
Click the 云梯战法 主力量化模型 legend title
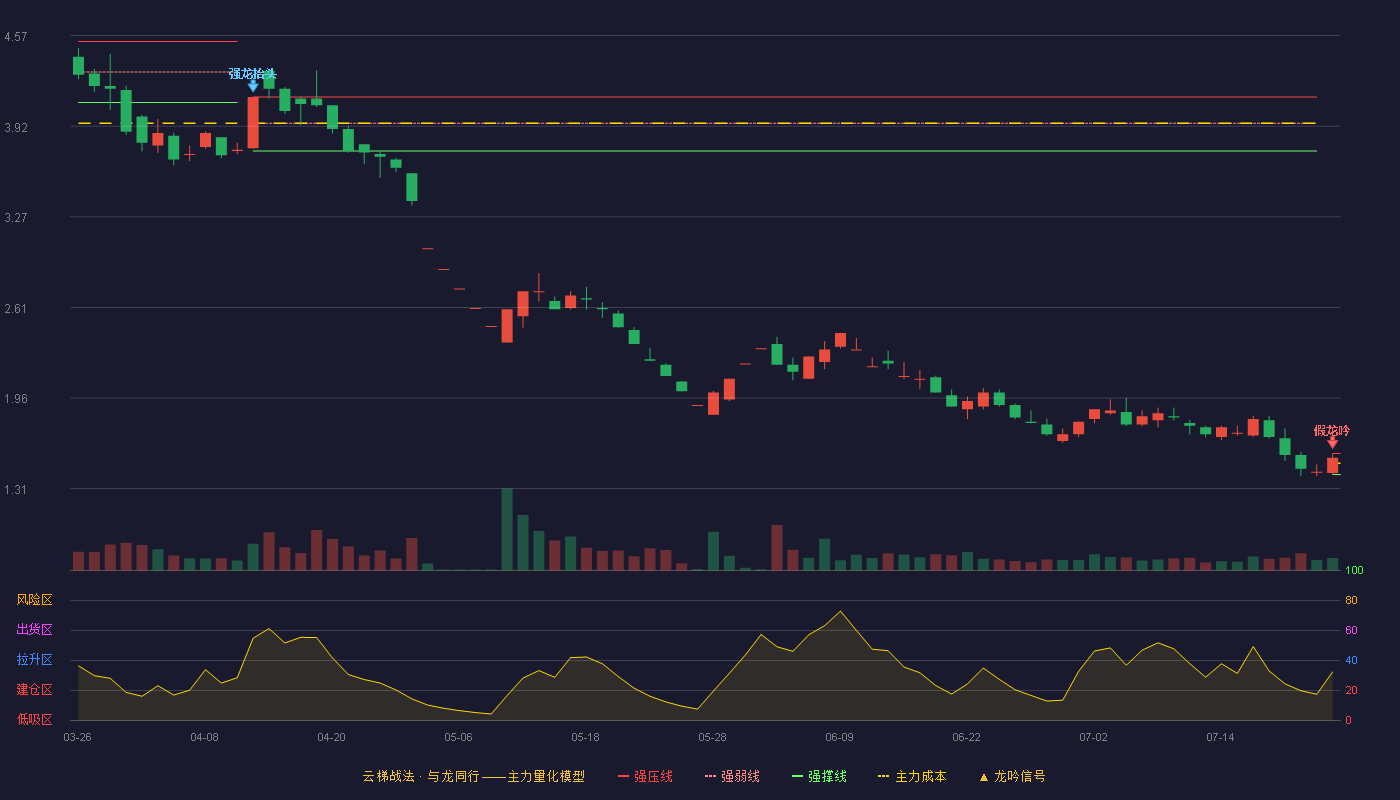point(473,776)
